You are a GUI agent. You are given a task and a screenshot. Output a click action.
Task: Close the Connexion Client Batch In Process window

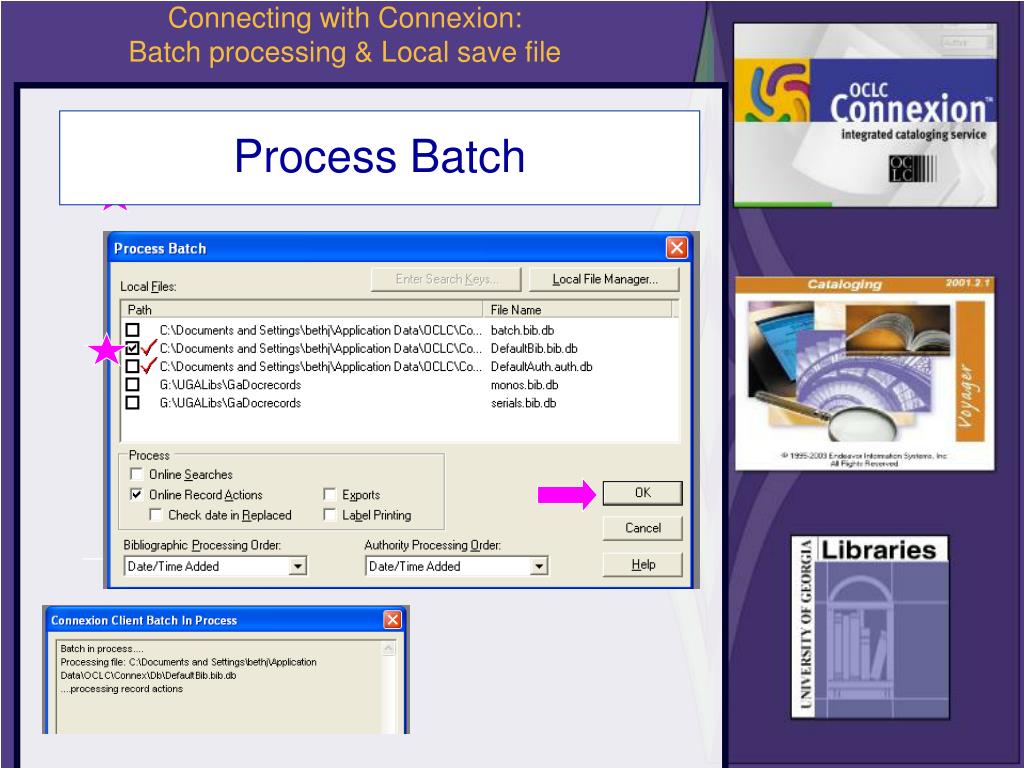click(x=392, y=620)
